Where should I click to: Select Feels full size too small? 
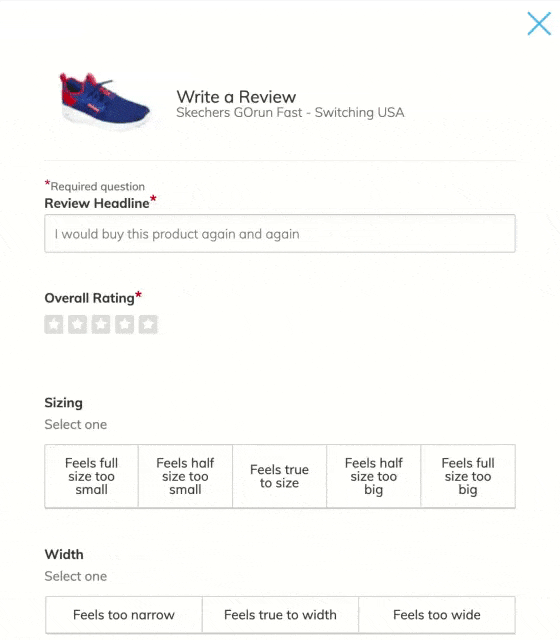[91, 476]
